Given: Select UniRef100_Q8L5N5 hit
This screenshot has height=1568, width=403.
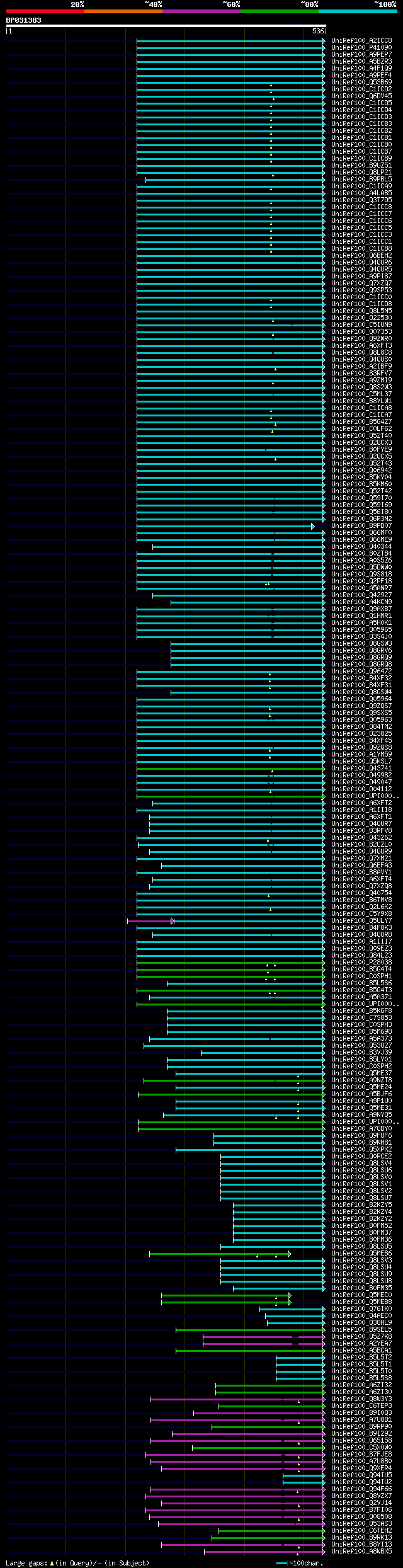Looking at the screenshot, I should pos(361,311).
